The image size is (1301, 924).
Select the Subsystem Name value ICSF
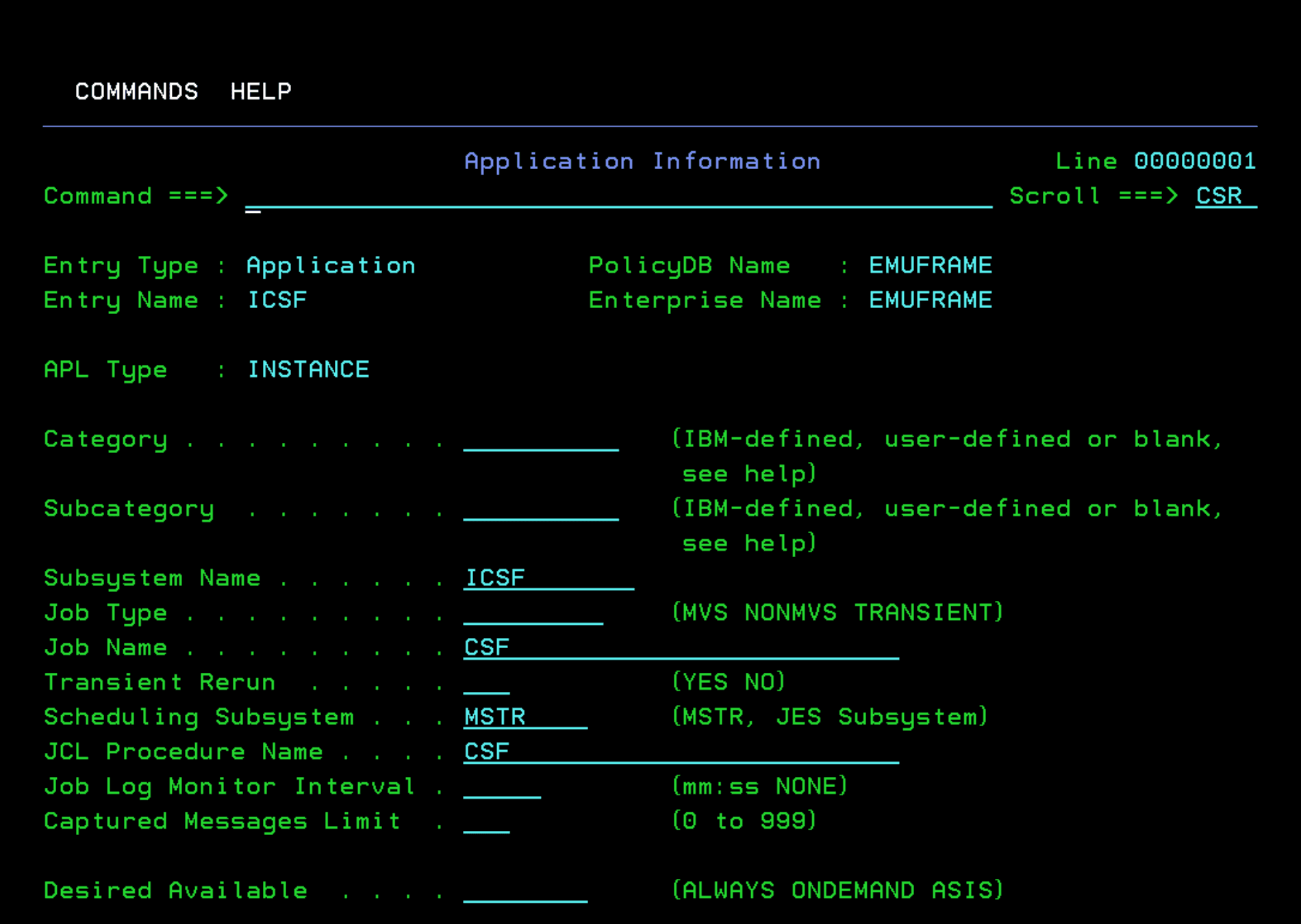click(494, 577)
